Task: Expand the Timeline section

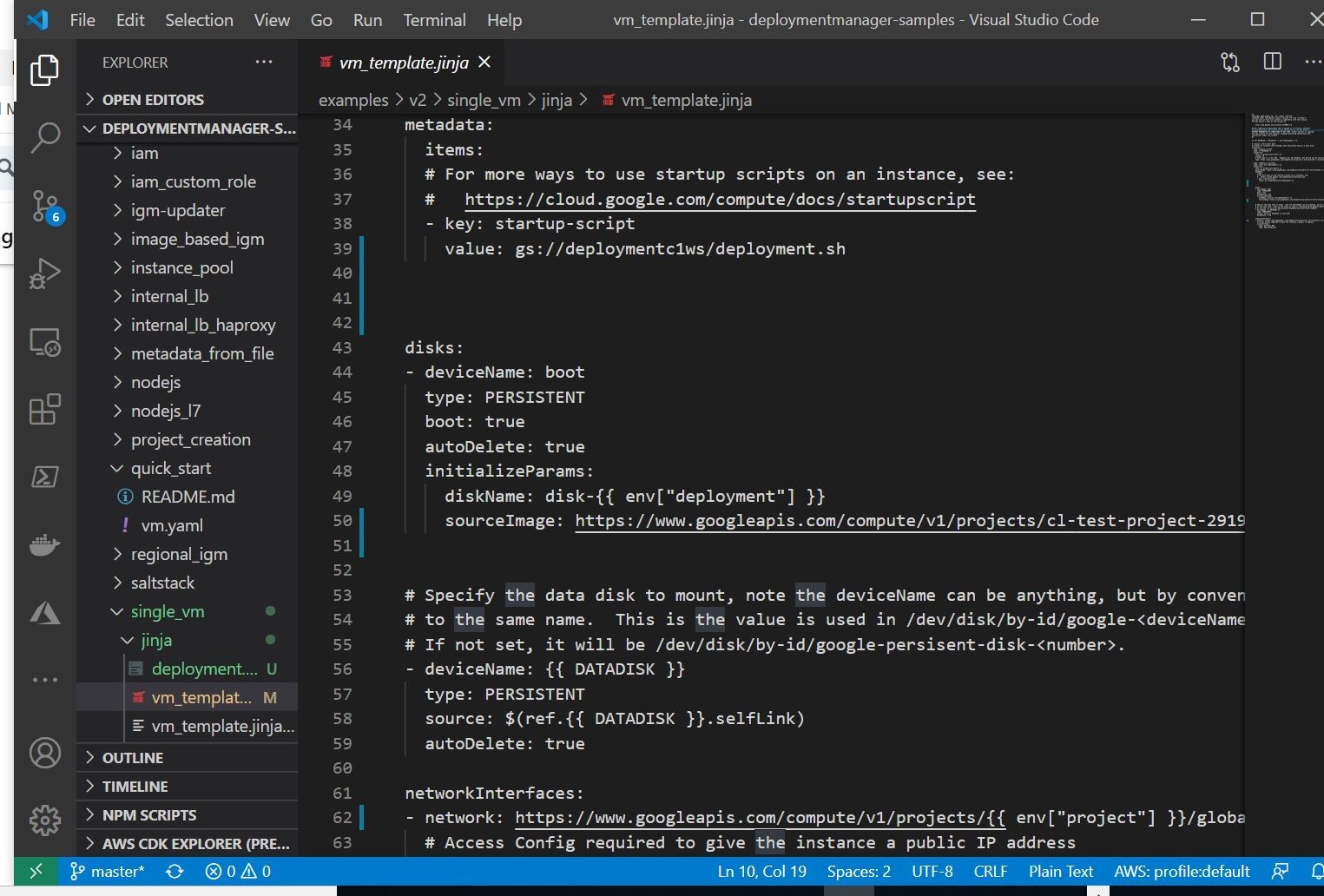Action: tap(188, 786)
